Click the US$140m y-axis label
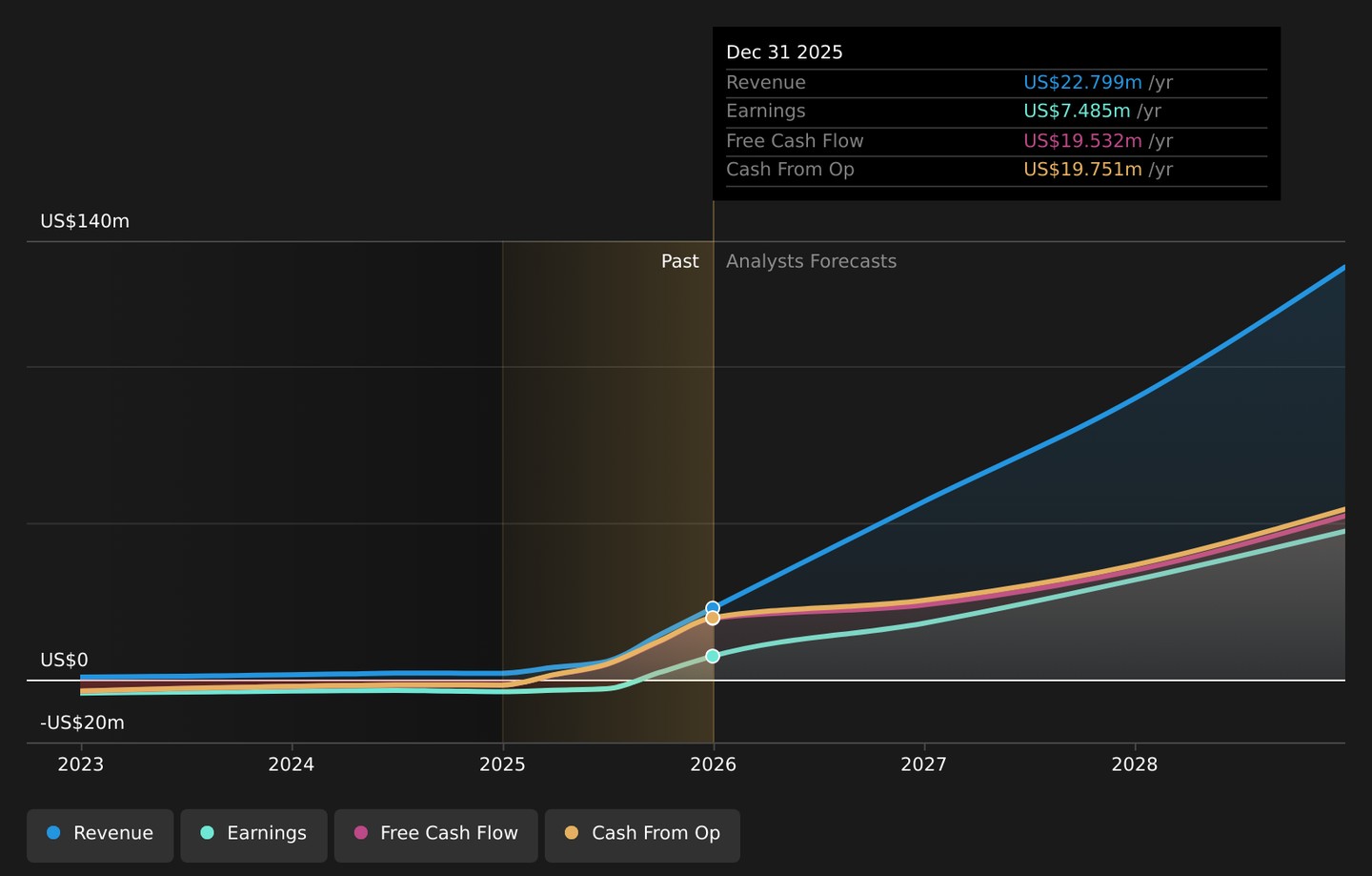 point(85,221)
